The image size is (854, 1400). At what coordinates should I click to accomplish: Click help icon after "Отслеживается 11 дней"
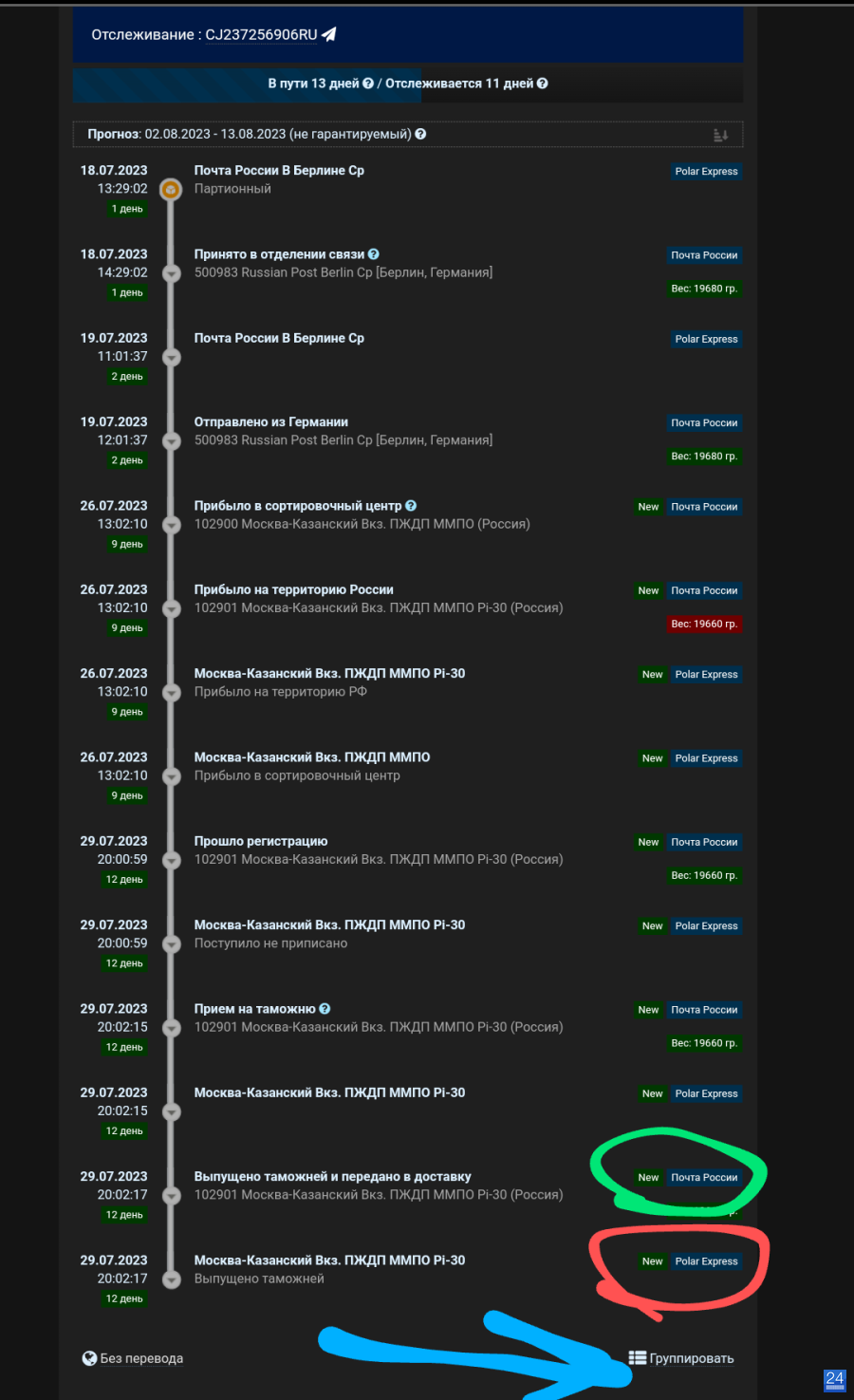(542, 84)
